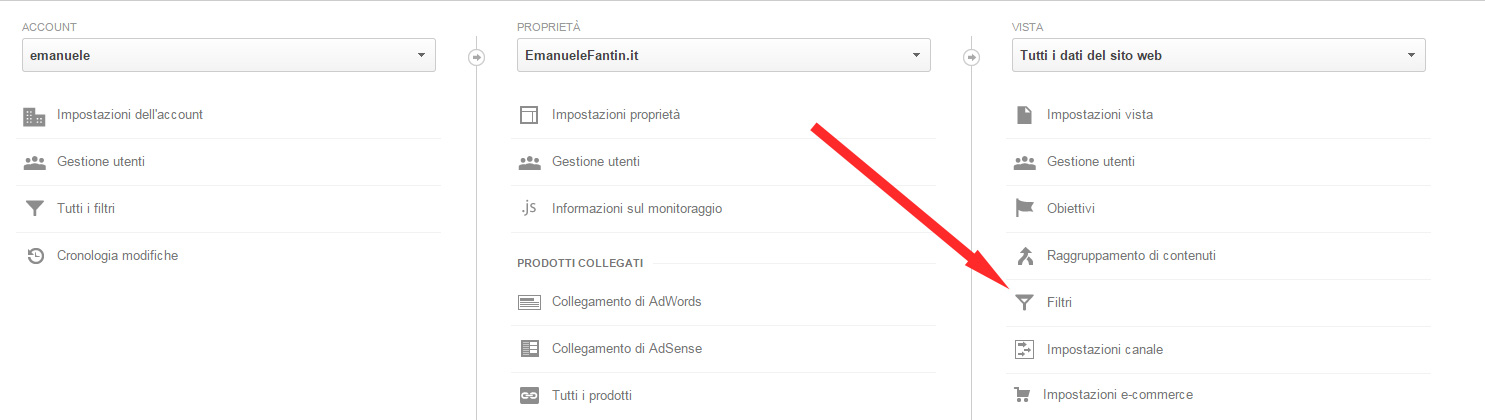Click the users icon under the Vista column
Screen dimensions: 1485x420
click(1024, 162)
